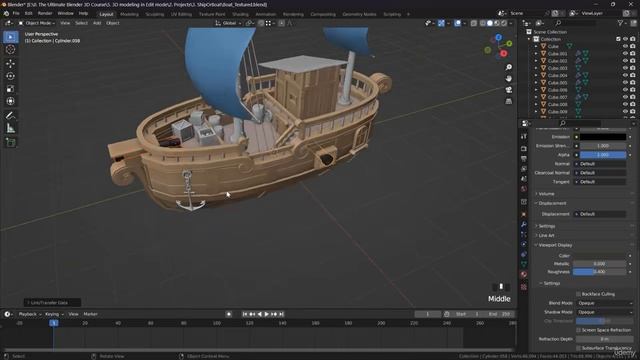Open the Tool properties tab icon

click(524, 136)
